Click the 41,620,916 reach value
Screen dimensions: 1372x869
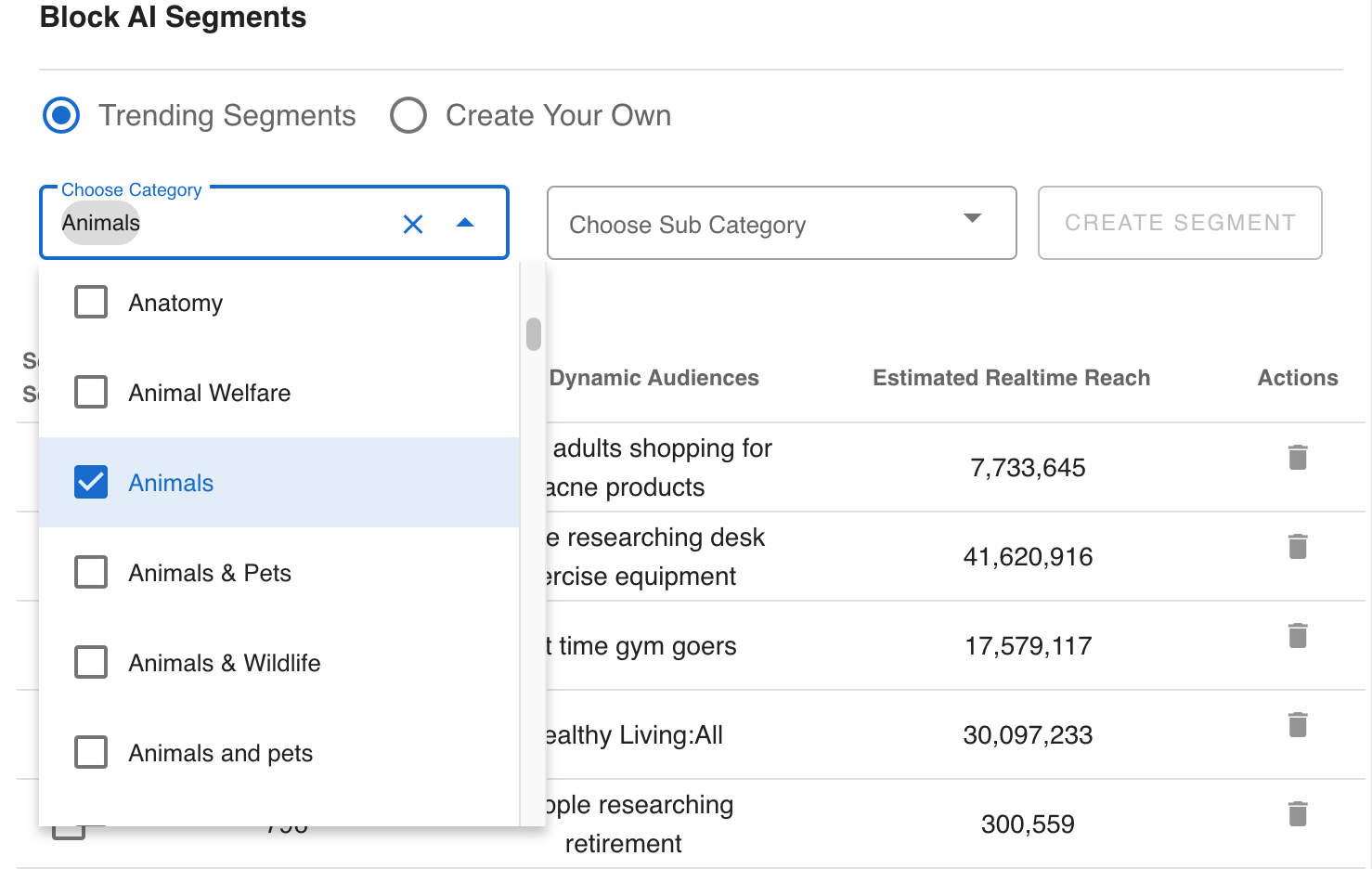click(x=1028, y=557)
